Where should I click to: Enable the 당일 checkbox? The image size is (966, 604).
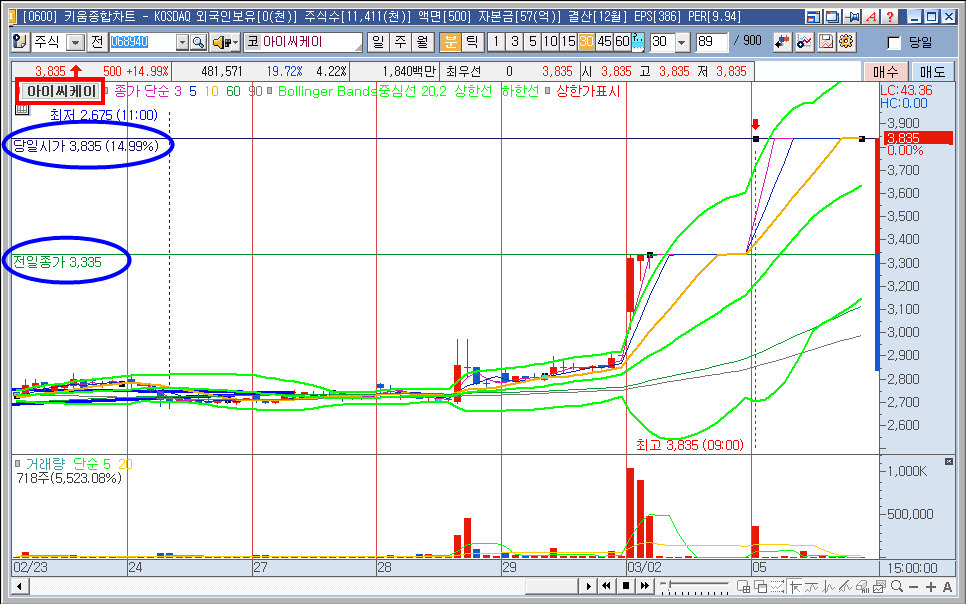pos(893,43)
